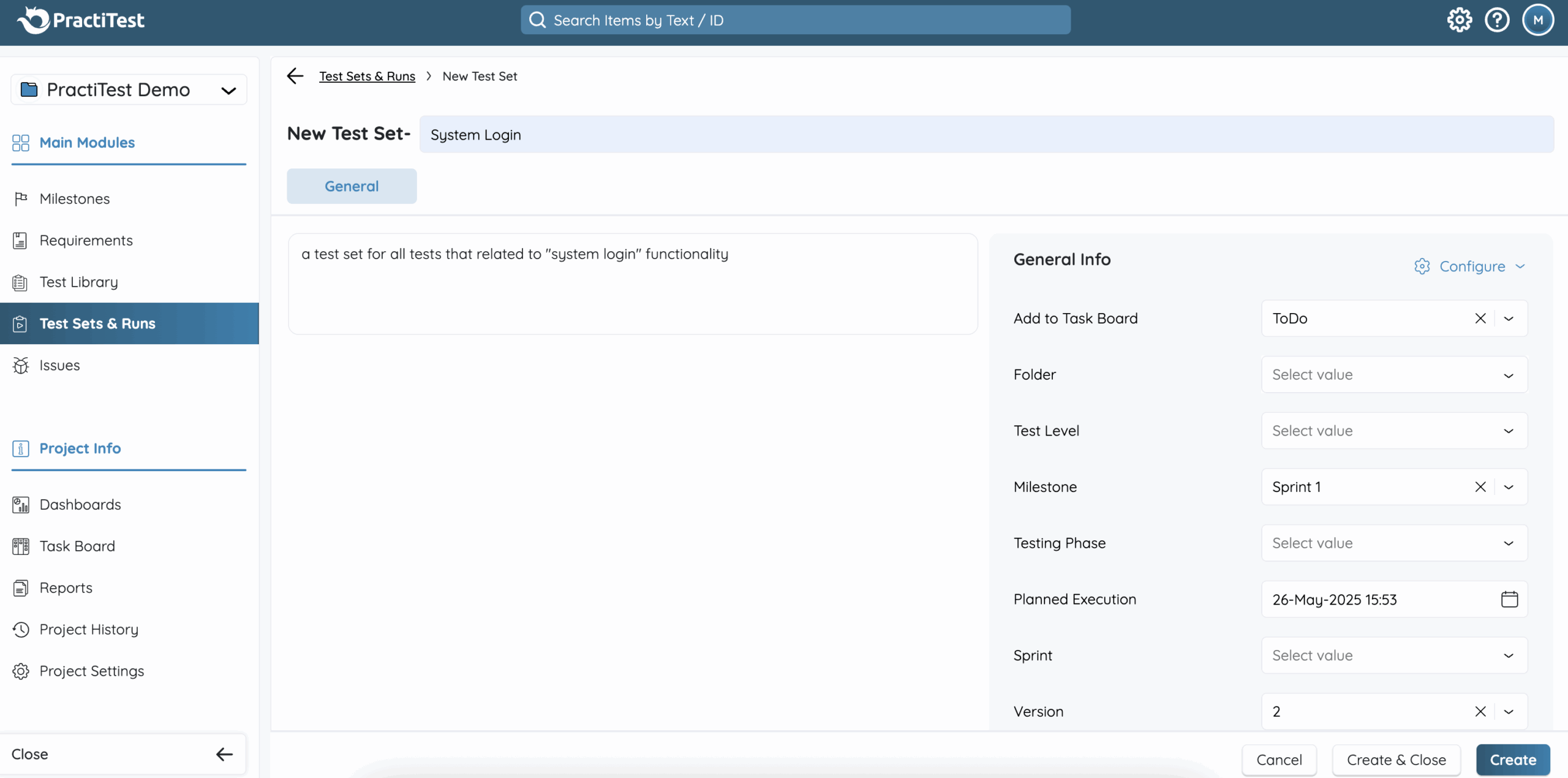Click the Project History clock icon
This screenshot has height=778, width=1568.
pyautogui.click(x=21, y=630)
